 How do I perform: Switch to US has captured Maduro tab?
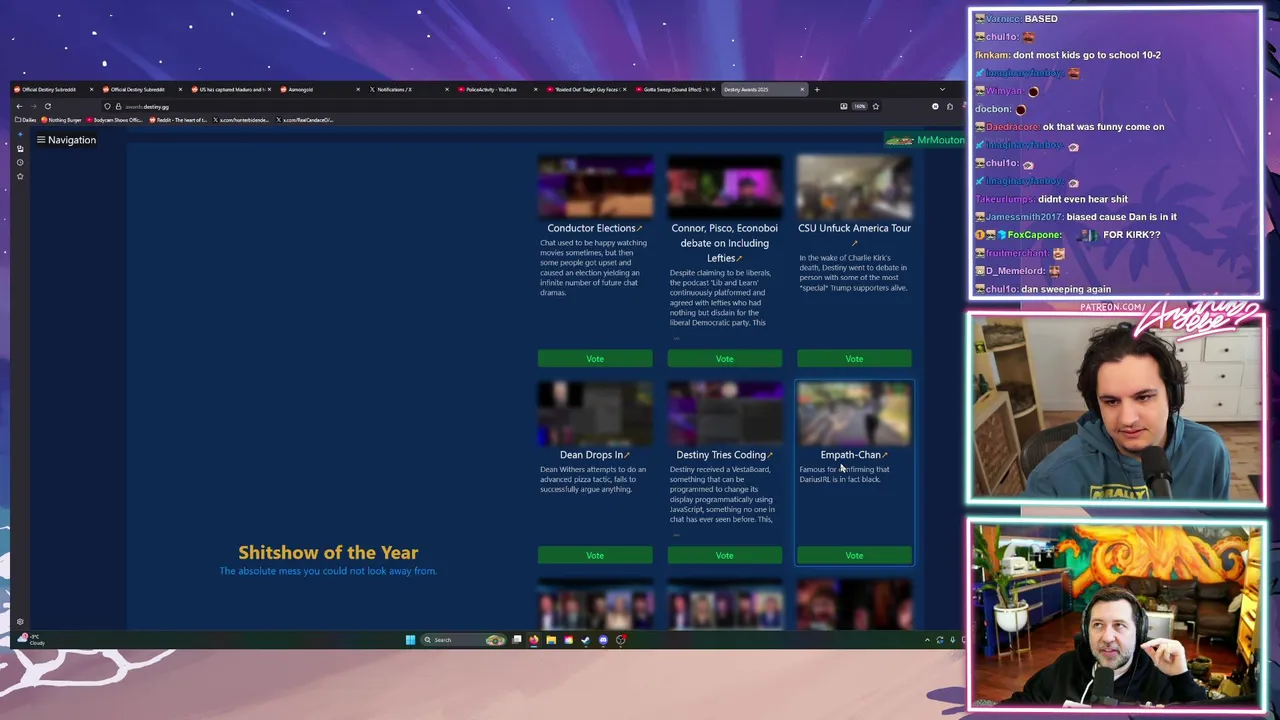pyautogui.click(x=231, y=90)
